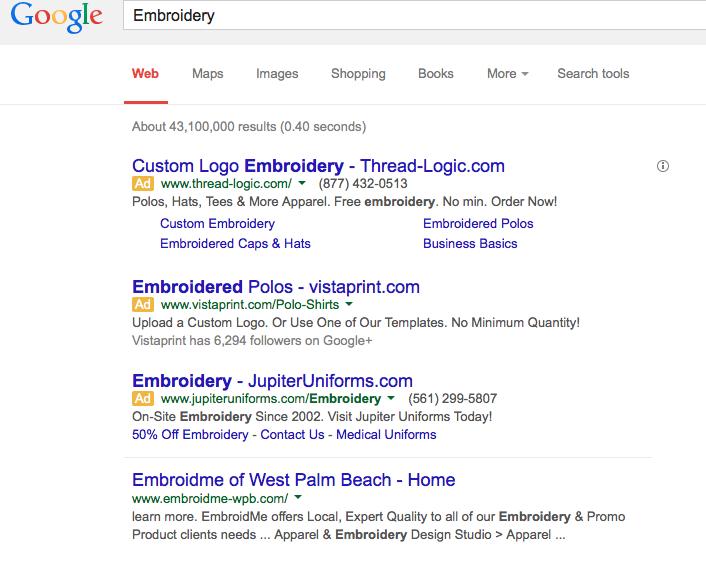
Task: Click the 50% Off Embroidery link
Action: 190,435
